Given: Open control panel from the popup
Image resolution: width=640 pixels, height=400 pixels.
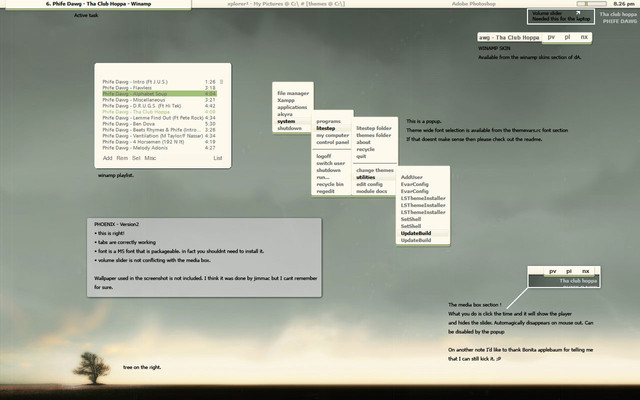Looking at the screenshot, I should [332, 142].
